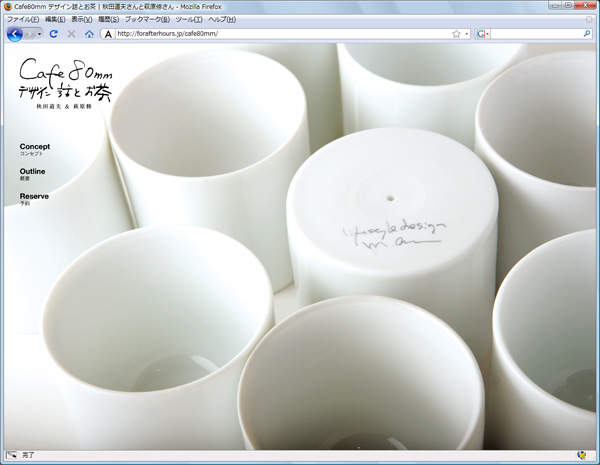Open the Outline 概要 page link

pos(33,174)
